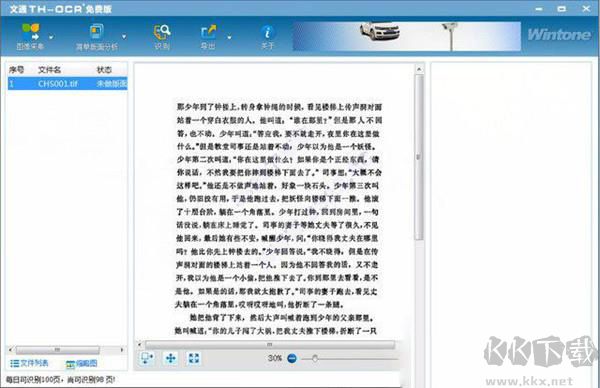The image size is (600, 388).
Task: Click the zoom slider handle
Action: pos(315,359)
